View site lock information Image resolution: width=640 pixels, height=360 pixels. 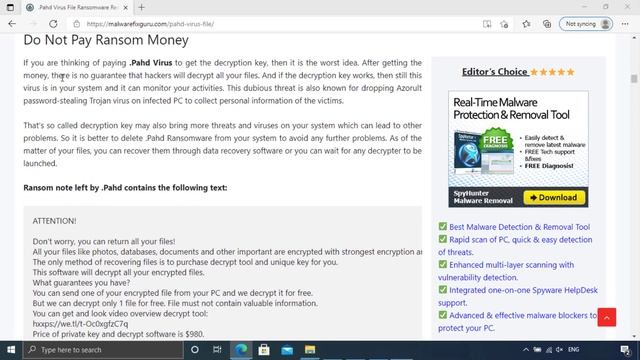76,24
